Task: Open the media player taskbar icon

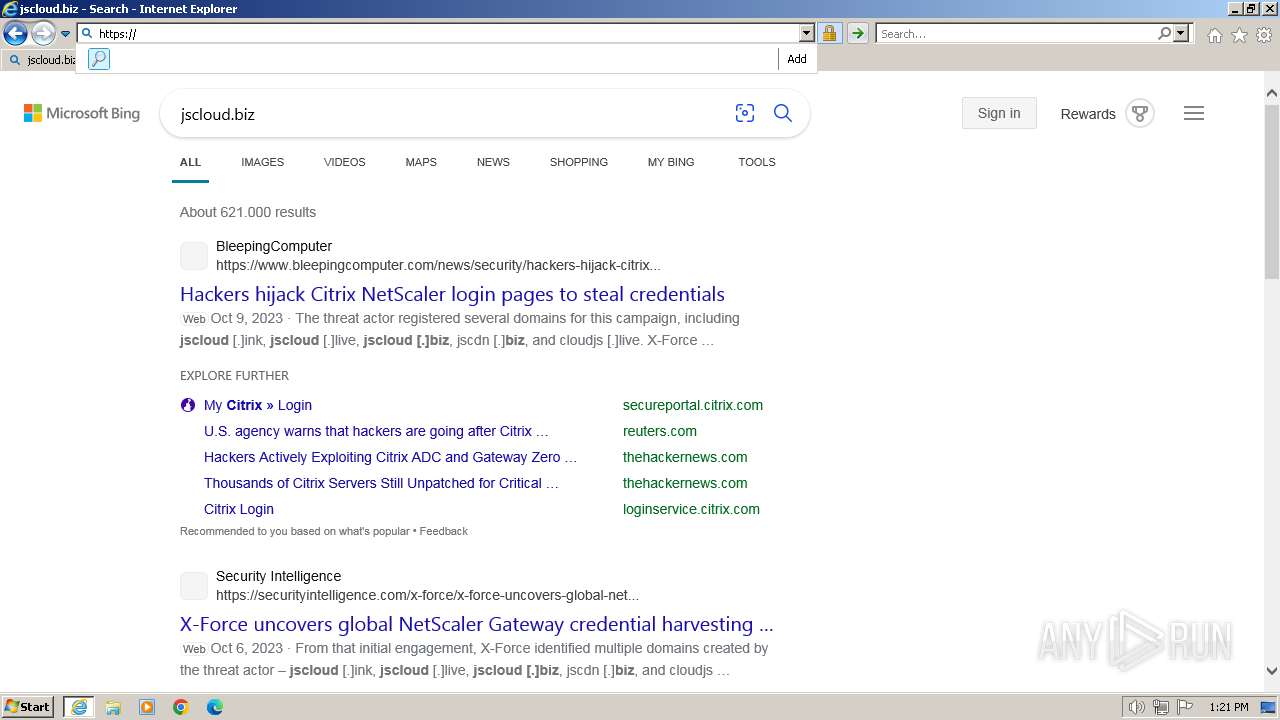Action: click(x=147, y=707)
